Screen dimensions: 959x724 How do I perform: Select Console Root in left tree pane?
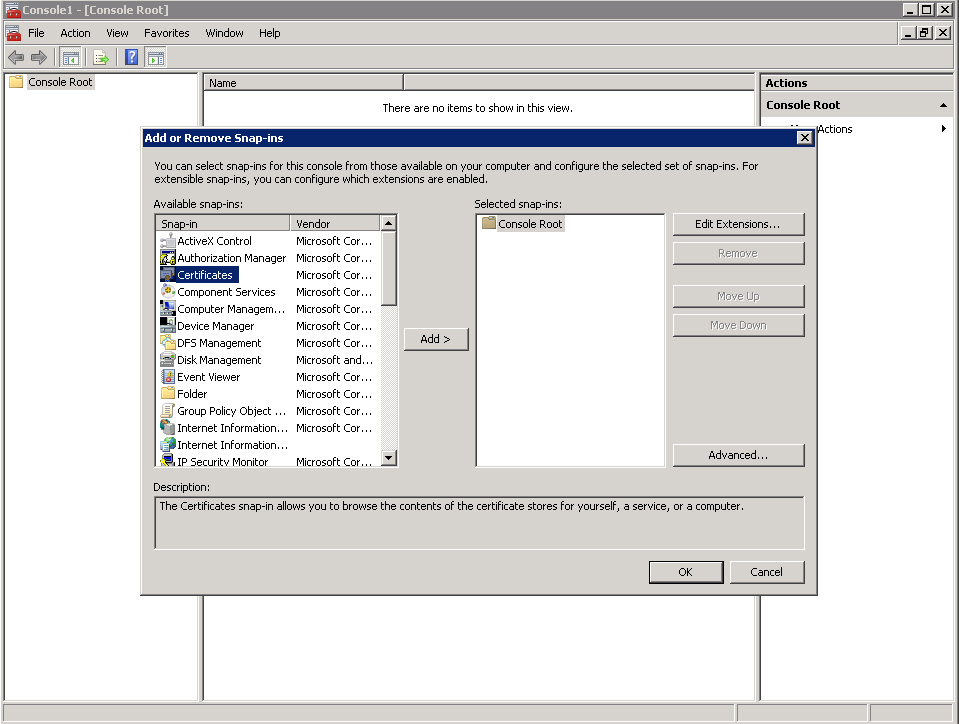tap(60, 82)
